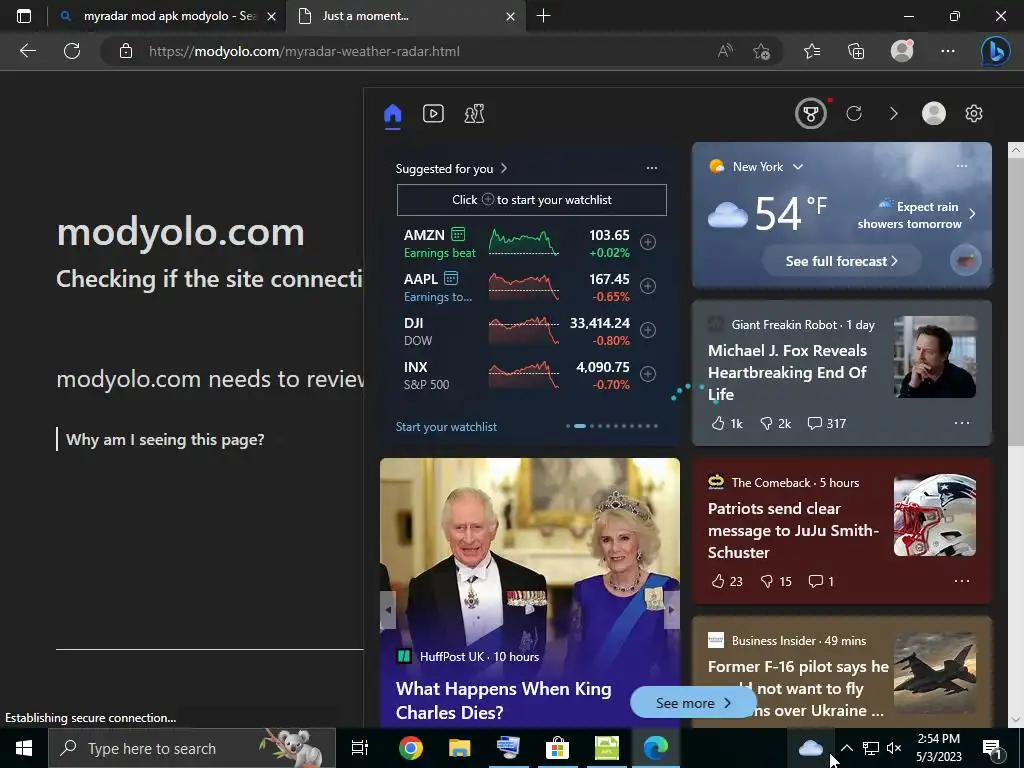1024x768 pixels.
Task: Click the muted volume tray icon
Action: coord(894,748)
